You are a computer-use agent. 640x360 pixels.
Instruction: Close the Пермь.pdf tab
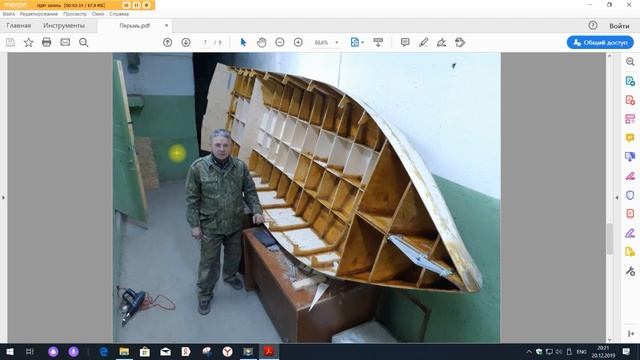point(166,25)
